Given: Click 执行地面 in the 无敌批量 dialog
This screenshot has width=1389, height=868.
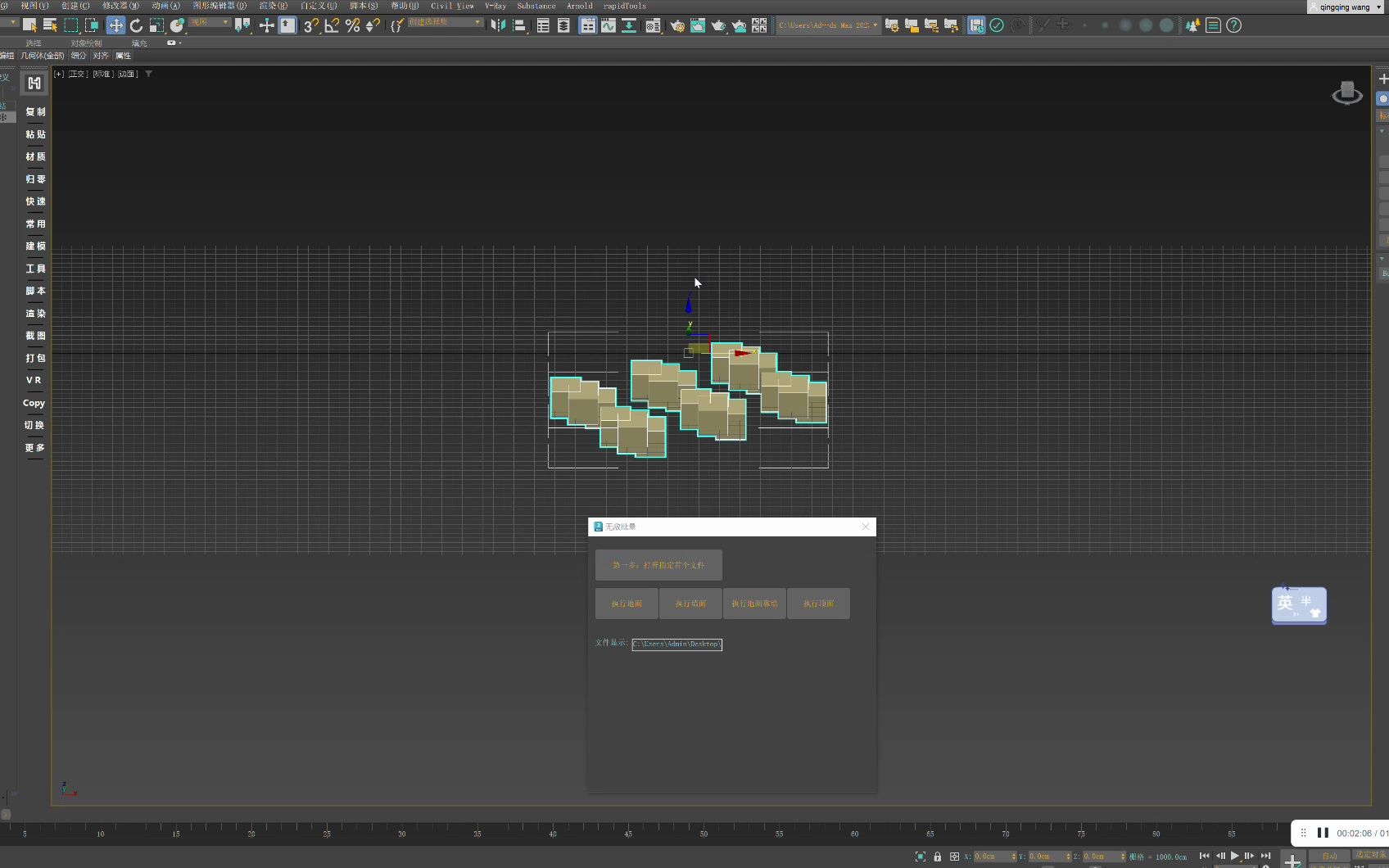Looking at the screenshot, I should [x=625, y=604].
